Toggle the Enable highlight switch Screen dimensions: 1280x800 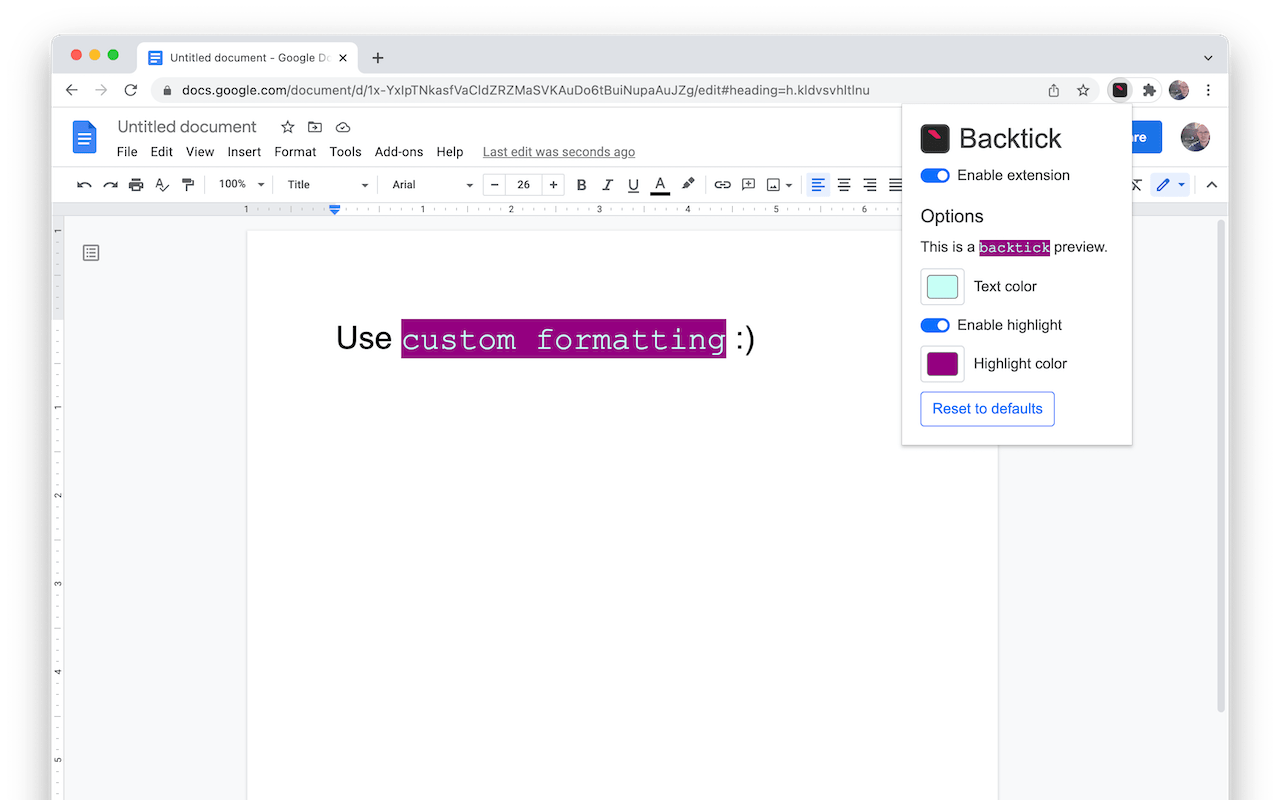point(935,325)
